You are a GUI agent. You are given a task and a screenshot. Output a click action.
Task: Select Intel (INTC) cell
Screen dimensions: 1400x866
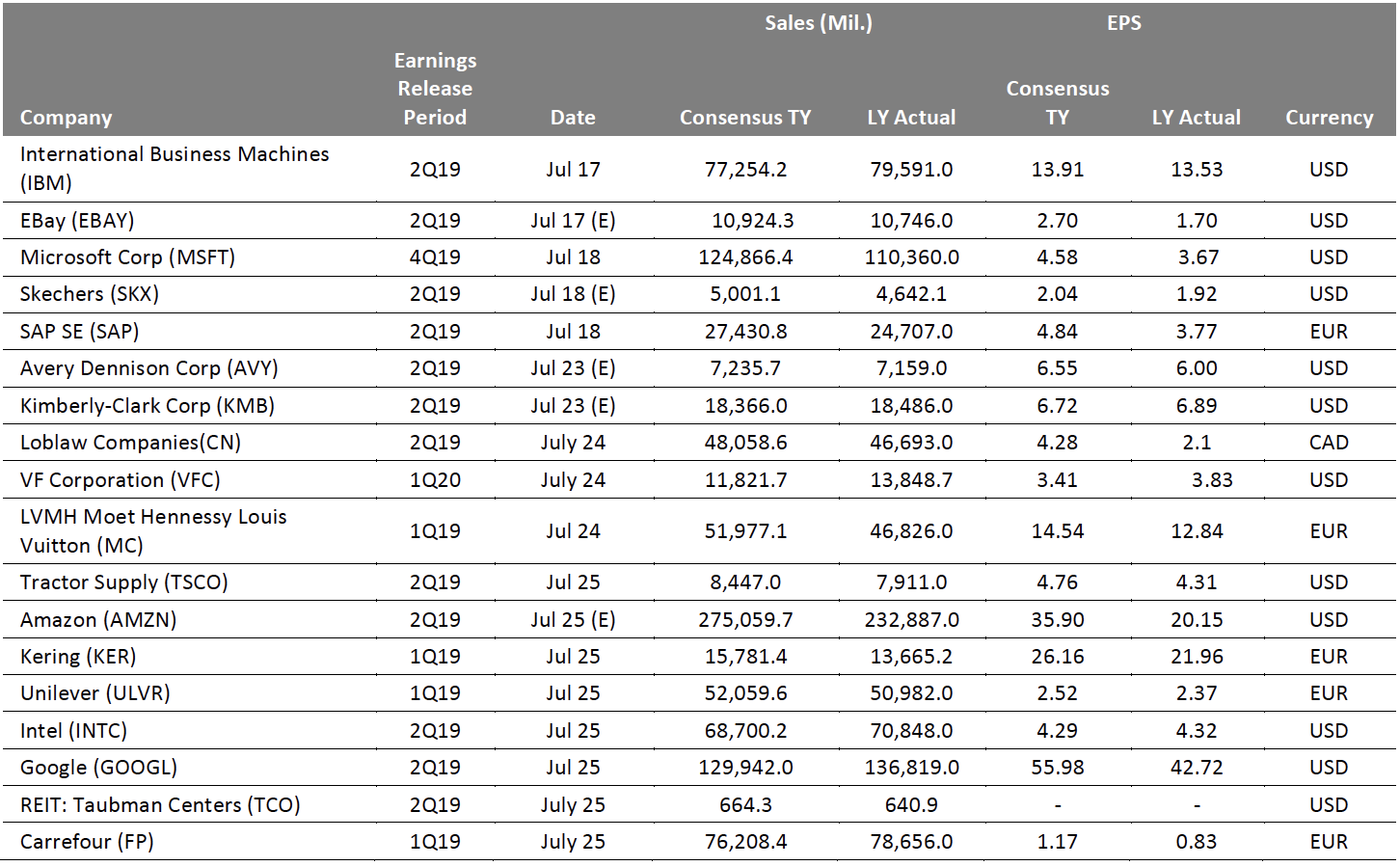click(x=73, y=731)
